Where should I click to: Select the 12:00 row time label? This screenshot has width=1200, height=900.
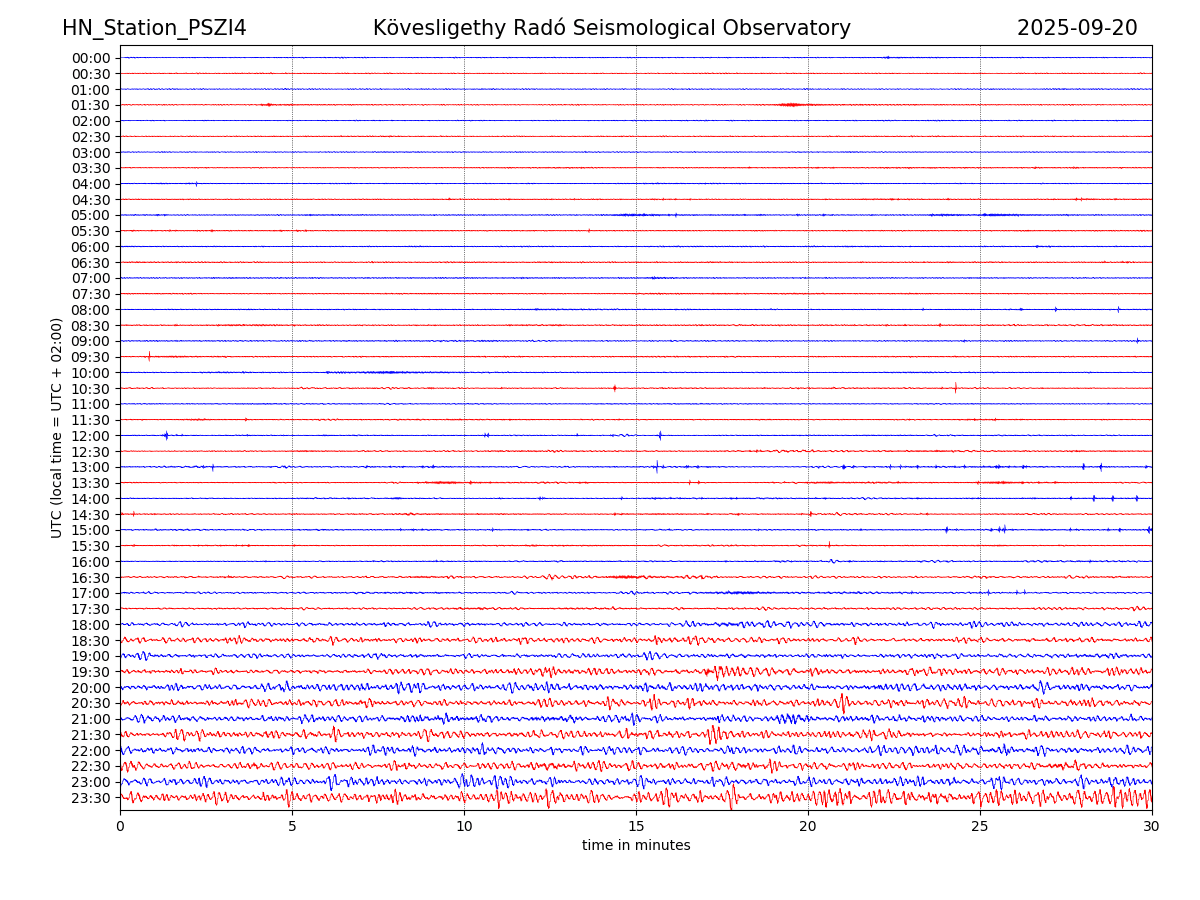(91, 436)
